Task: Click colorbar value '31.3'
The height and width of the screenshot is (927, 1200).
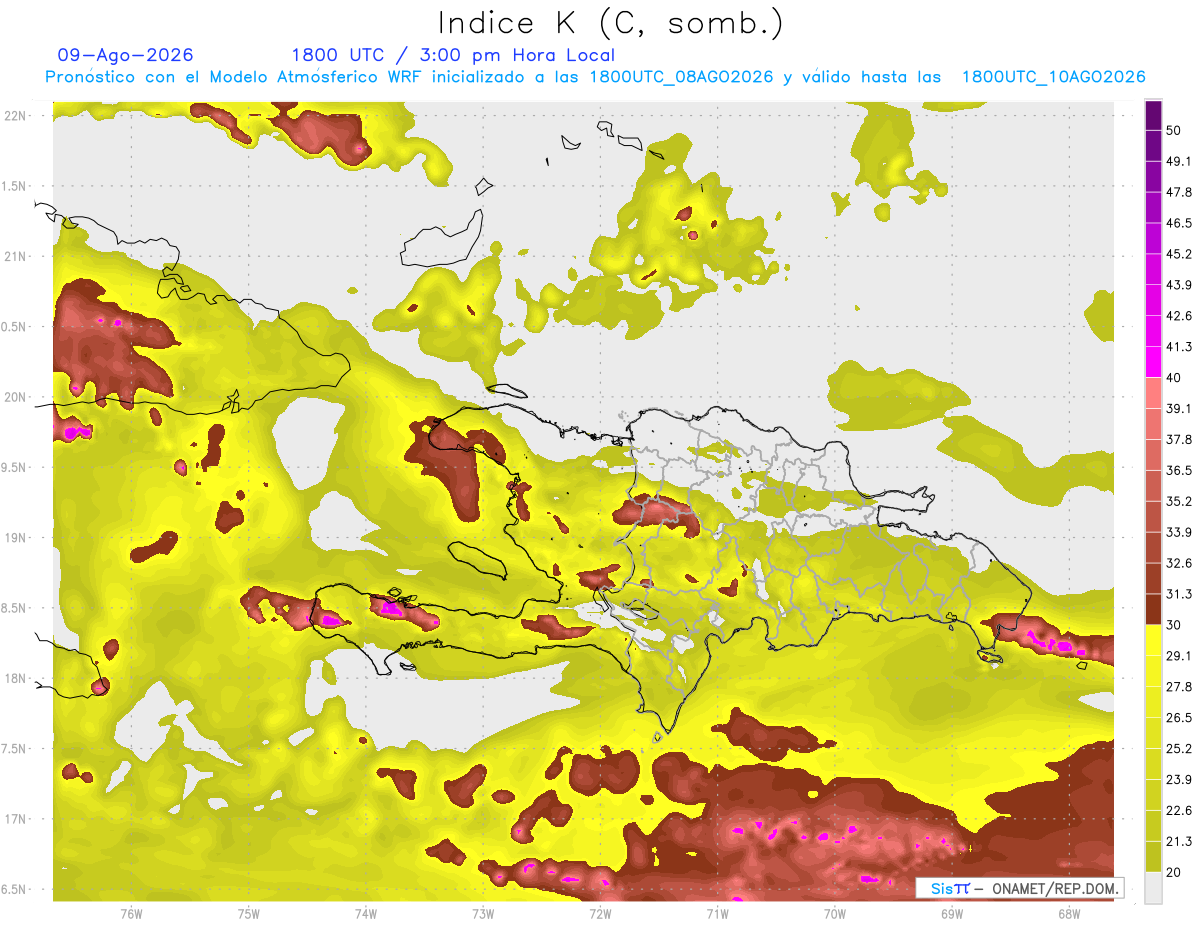Action: click(1179, 594)
